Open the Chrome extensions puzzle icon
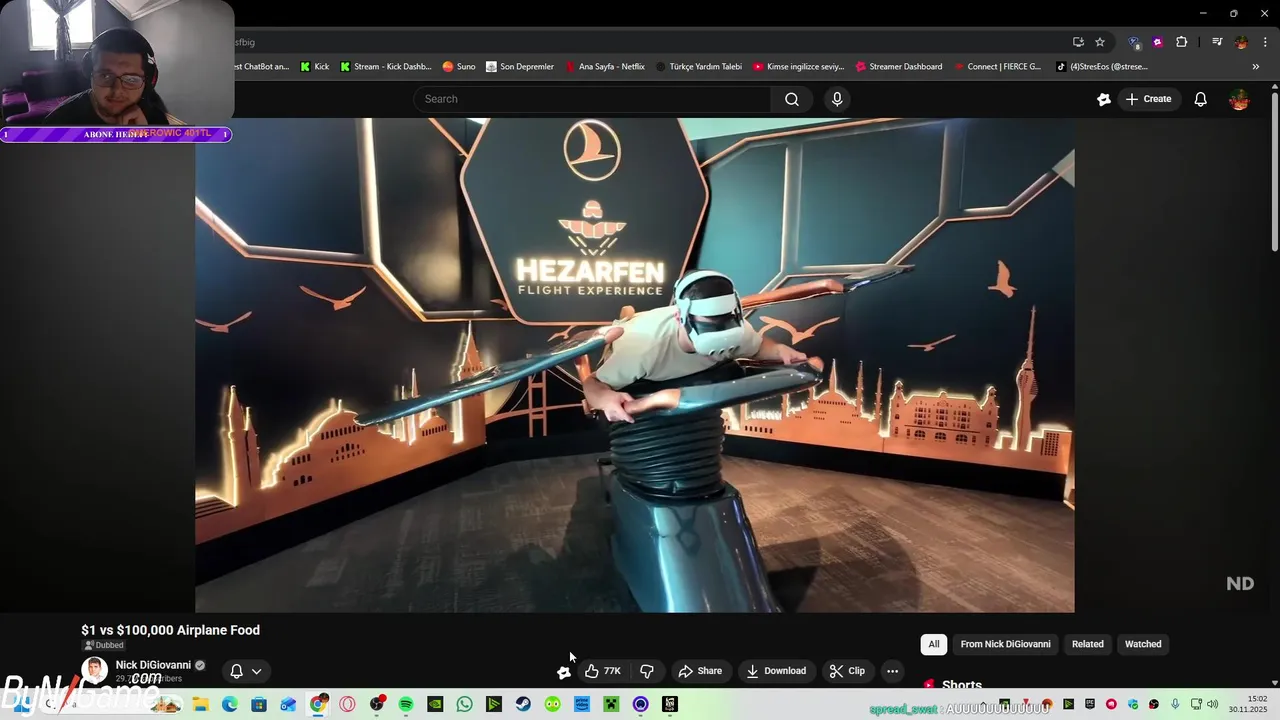 point(1182,42)
